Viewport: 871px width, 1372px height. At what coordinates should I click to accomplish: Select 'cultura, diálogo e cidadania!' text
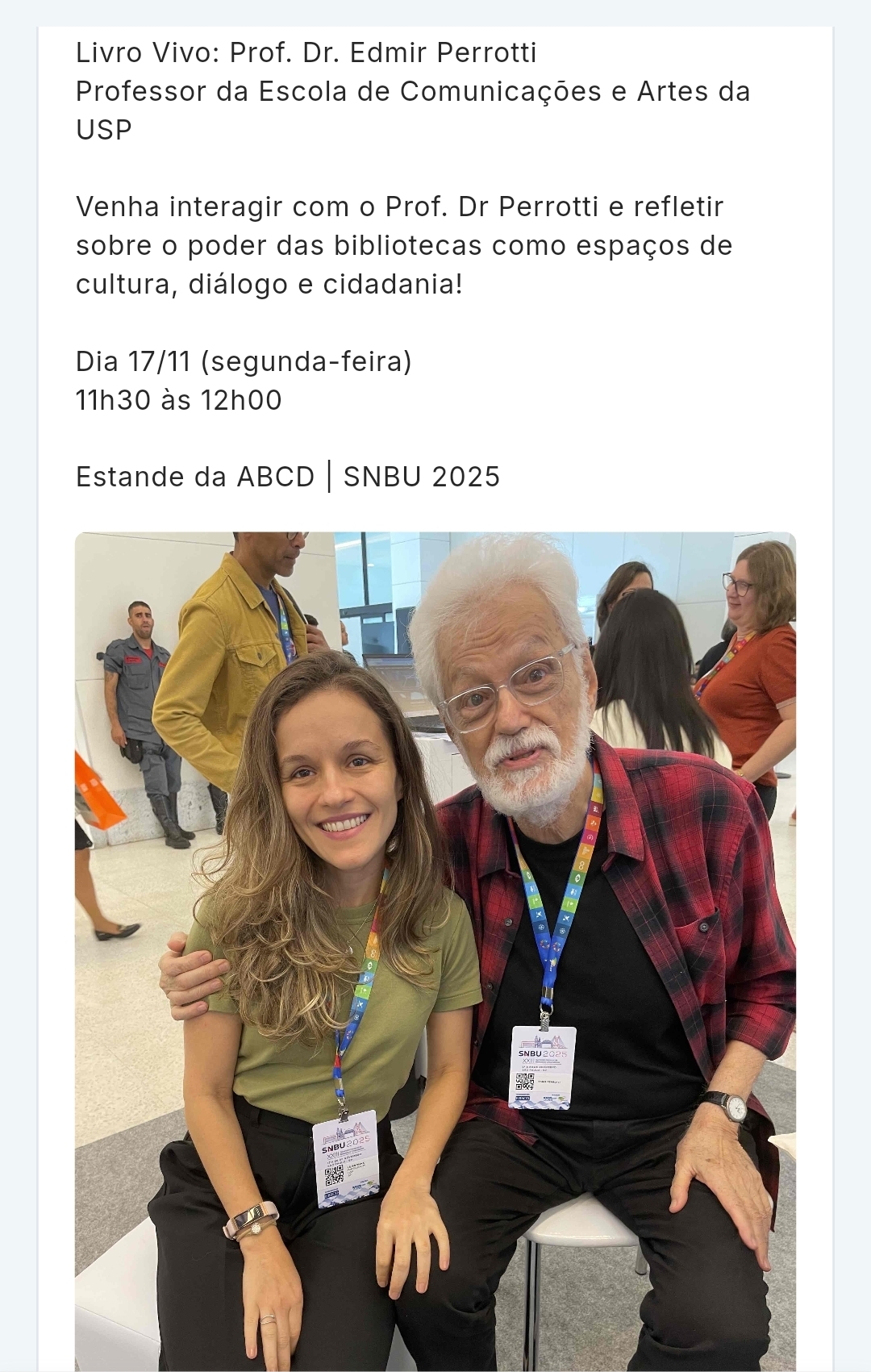tap(269, 285)
